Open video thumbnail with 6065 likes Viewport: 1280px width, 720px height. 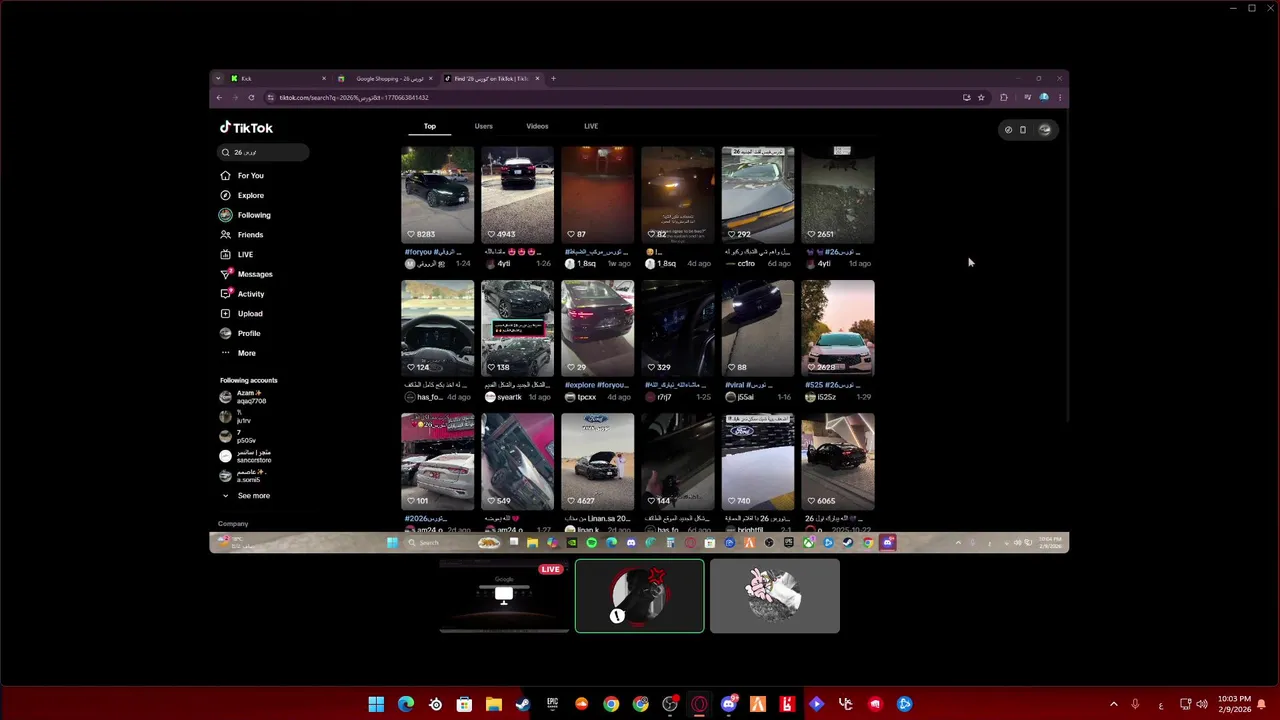[838, 461]
